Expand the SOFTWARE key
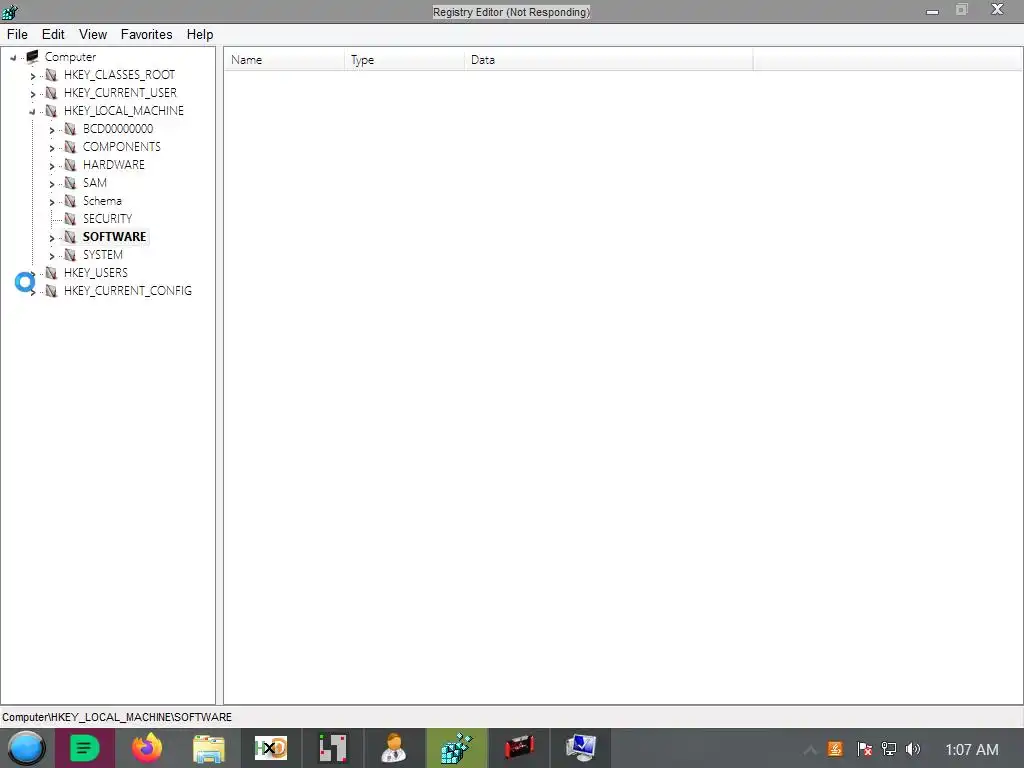Image resolution: width=1024 pixels, height=768 pixels. click(52, 238)
